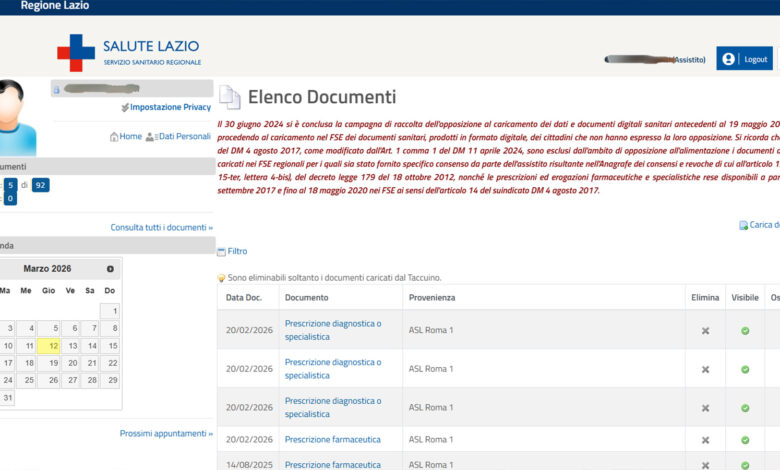Toggle visibility of 20/02/2026 farmaceutica document

745,440
